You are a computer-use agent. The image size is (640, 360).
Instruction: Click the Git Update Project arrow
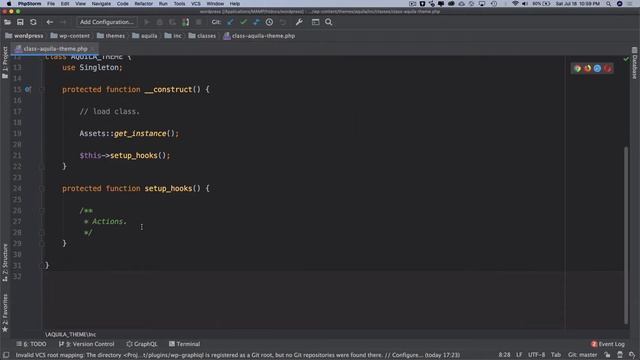tap(231, 22)
